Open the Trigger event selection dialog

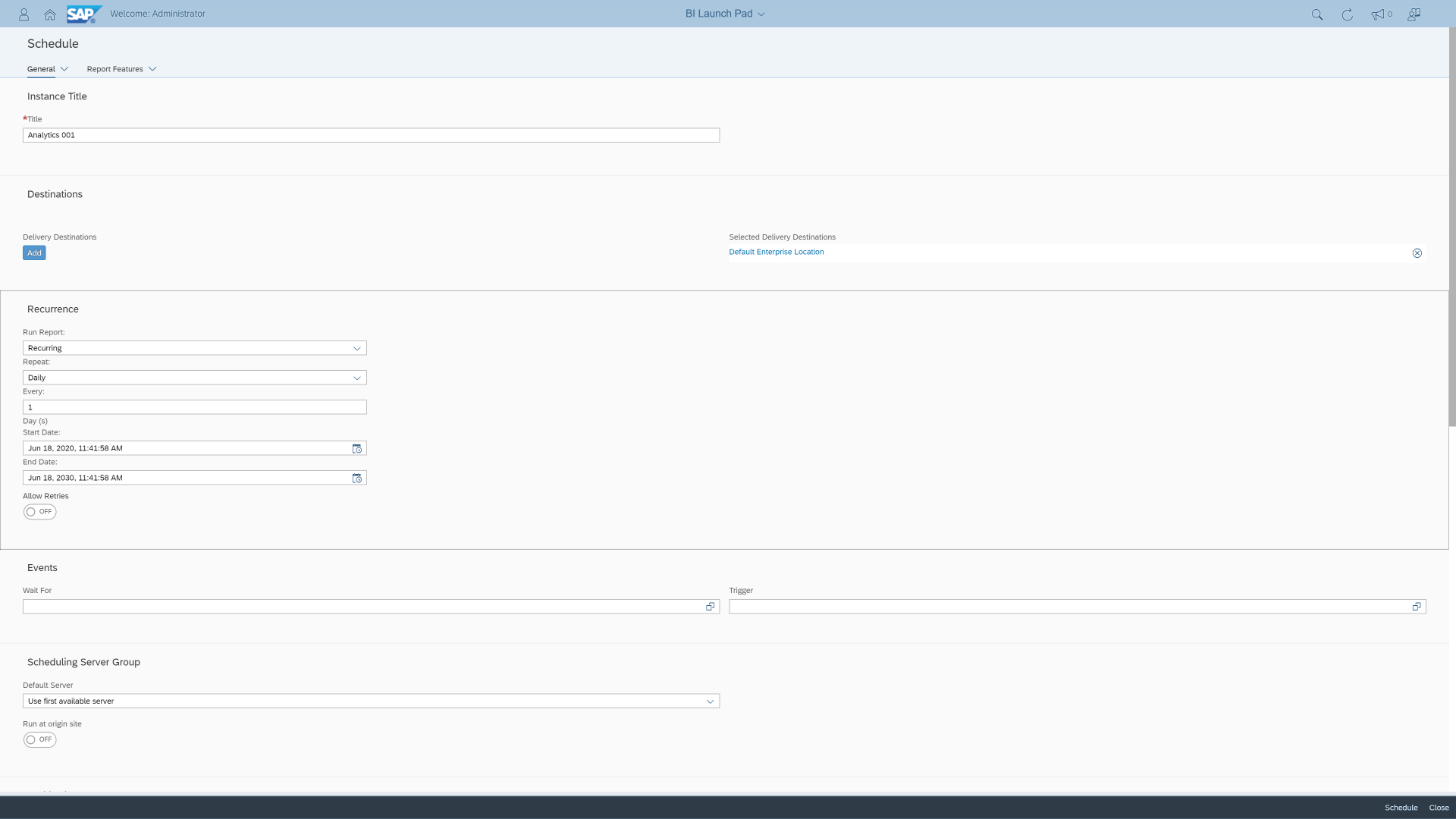(x=1417, y=607)
